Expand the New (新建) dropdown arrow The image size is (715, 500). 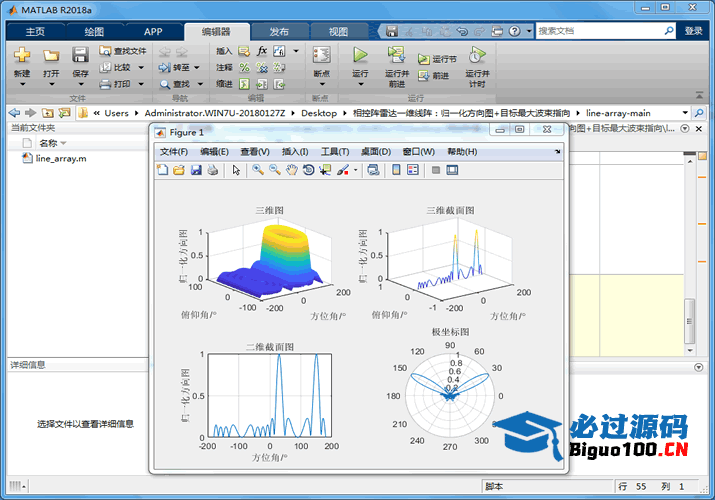(x=22, y=84)
